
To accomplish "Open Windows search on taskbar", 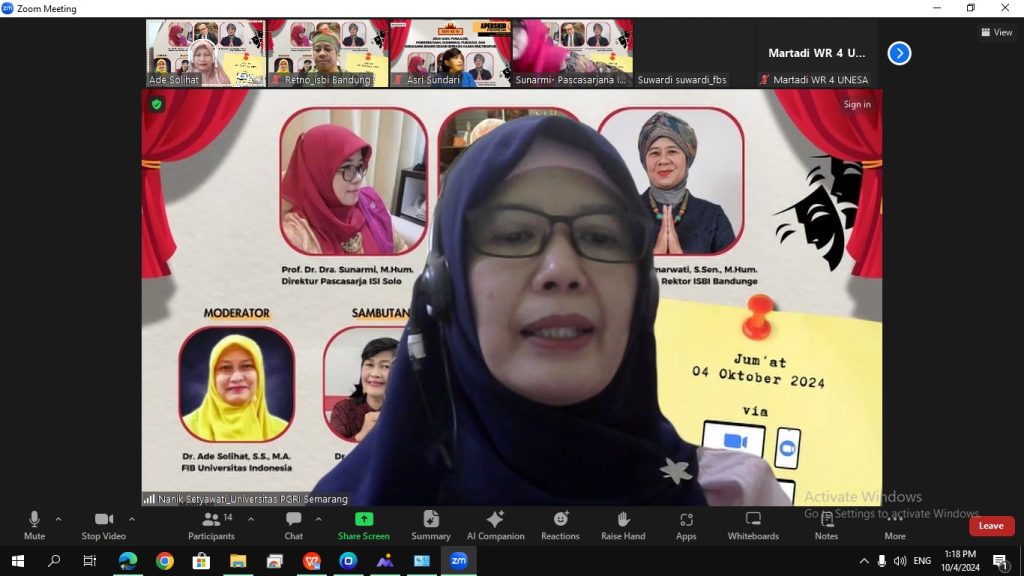I will point(54,561).
